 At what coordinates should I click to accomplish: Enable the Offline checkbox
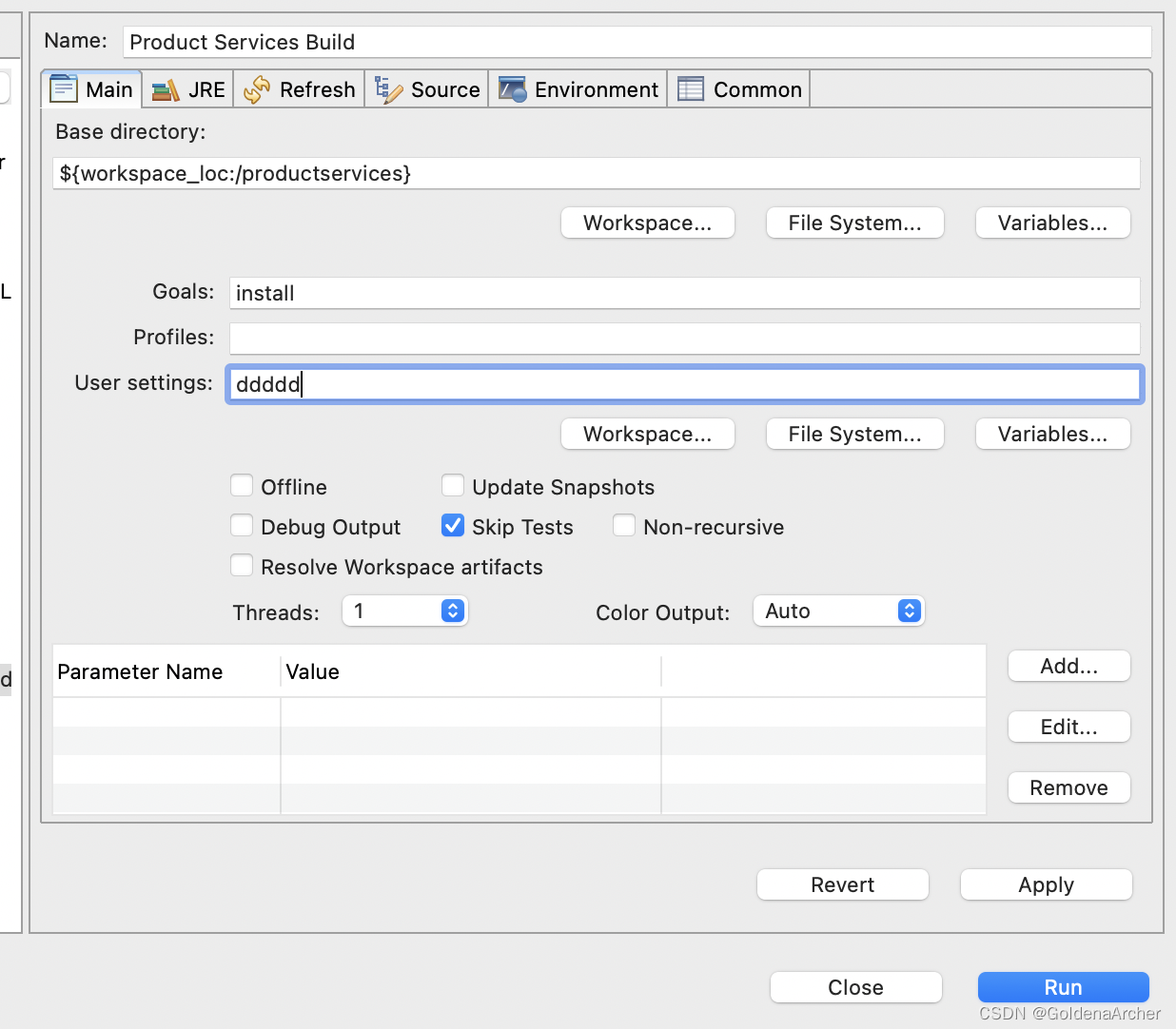click(243, 487)
